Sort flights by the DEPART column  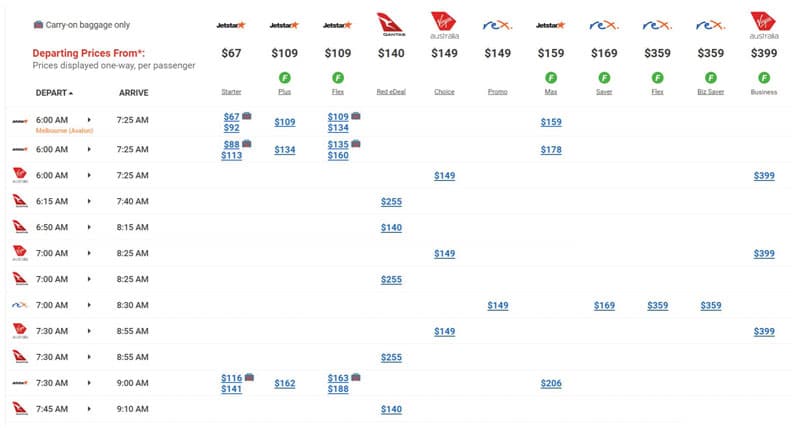54,93
